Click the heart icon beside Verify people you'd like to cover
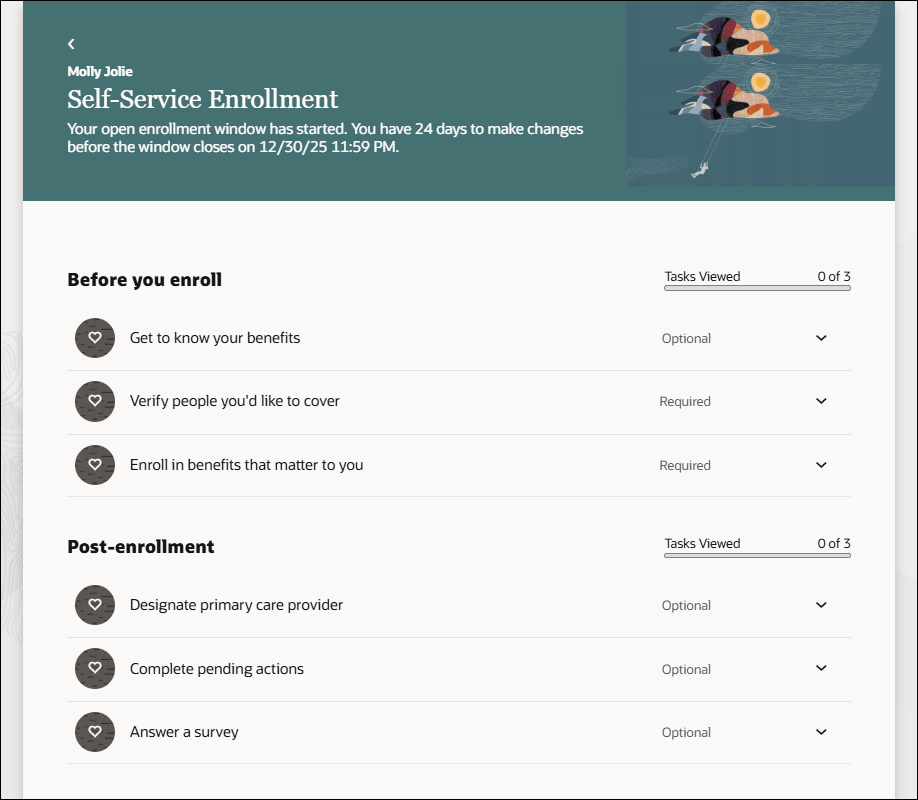 point(95,401)
